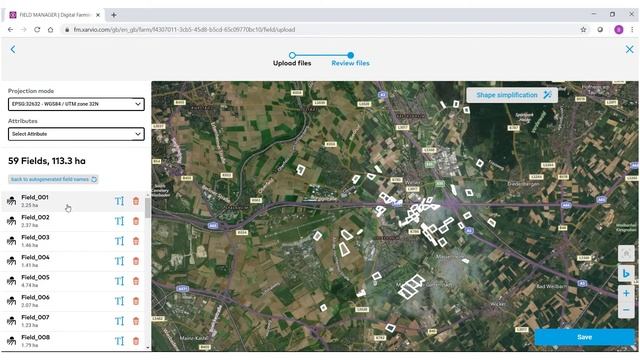Delete Field_002 with its trash icon
Image resolution: width=640 pixels, height=360 pixels.
[136, 221]
